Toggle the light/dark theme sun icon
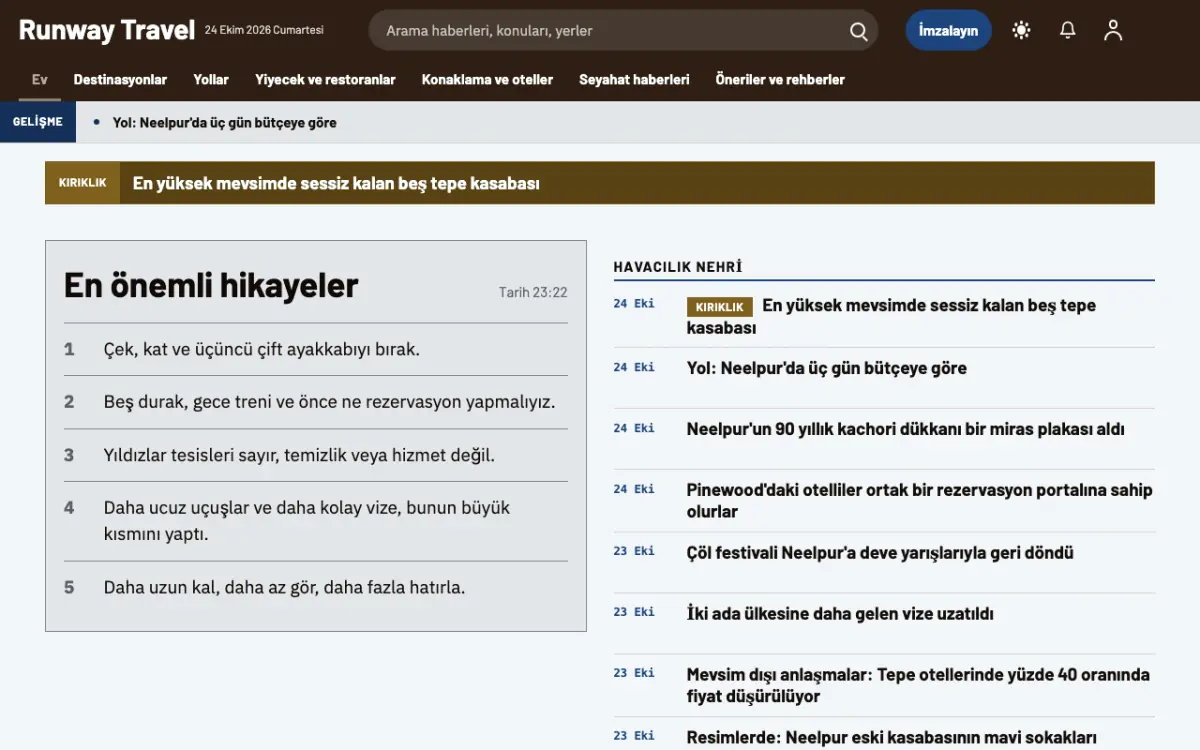This screenshot has width=1200, height=750. click(1021, 30)
